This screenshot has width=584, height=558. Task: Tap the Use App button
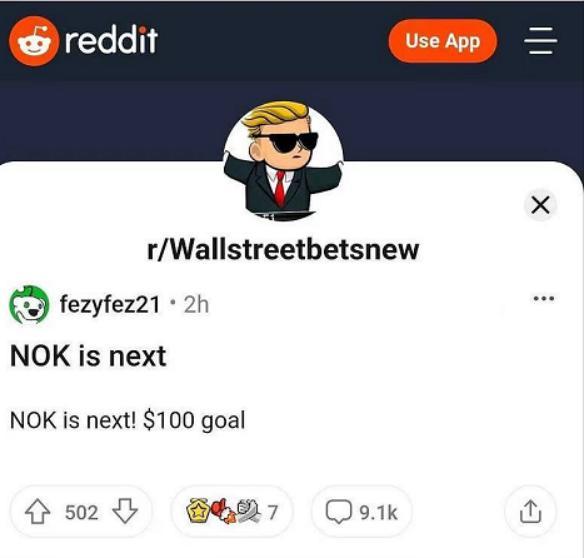tap(442, 41)
